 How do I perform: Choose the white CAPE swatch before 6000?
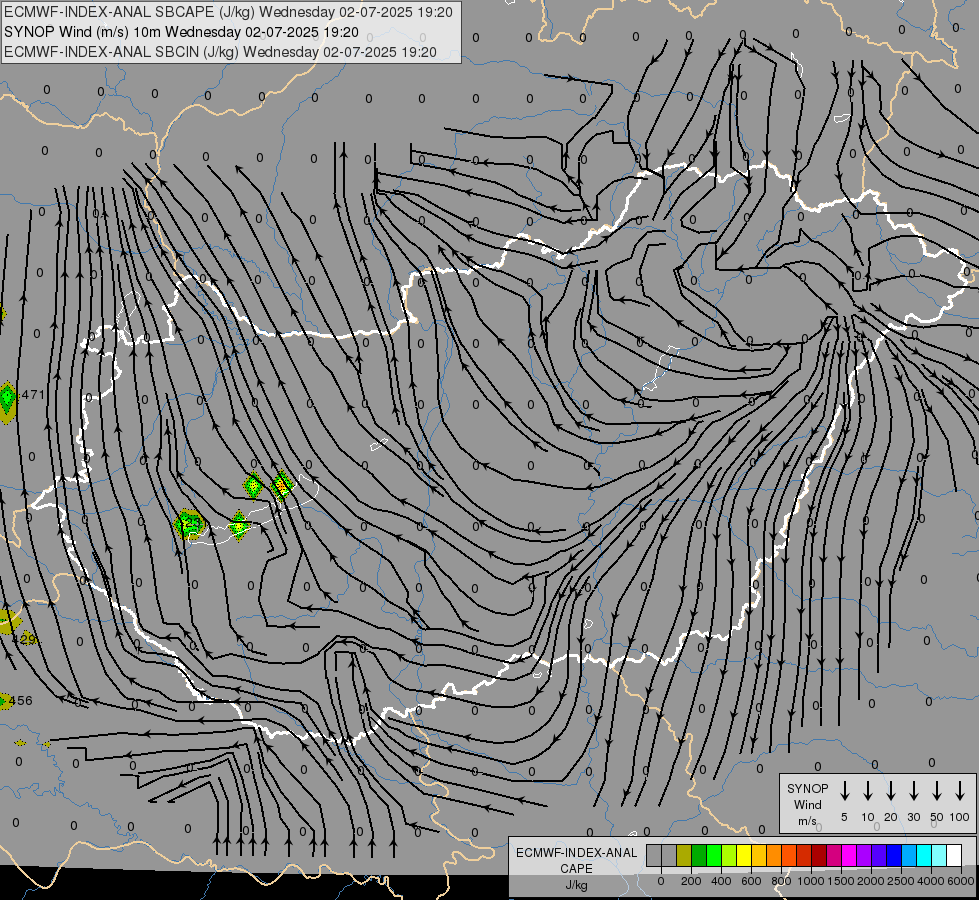tap(955, 855)
